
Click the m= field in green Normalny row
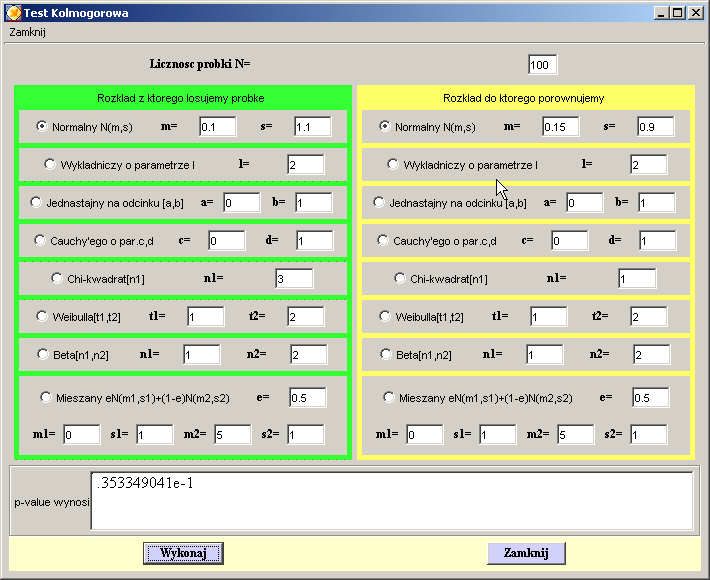(x=217, y=127)
